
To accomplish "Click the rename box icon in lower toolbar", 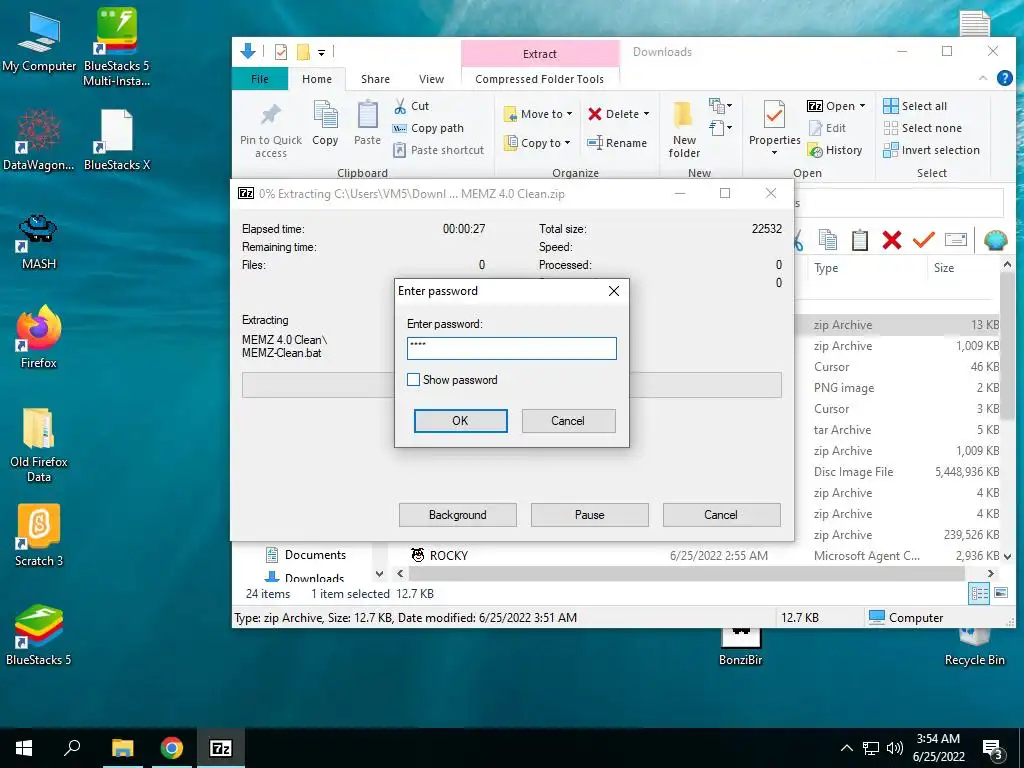I will [955, 240].
